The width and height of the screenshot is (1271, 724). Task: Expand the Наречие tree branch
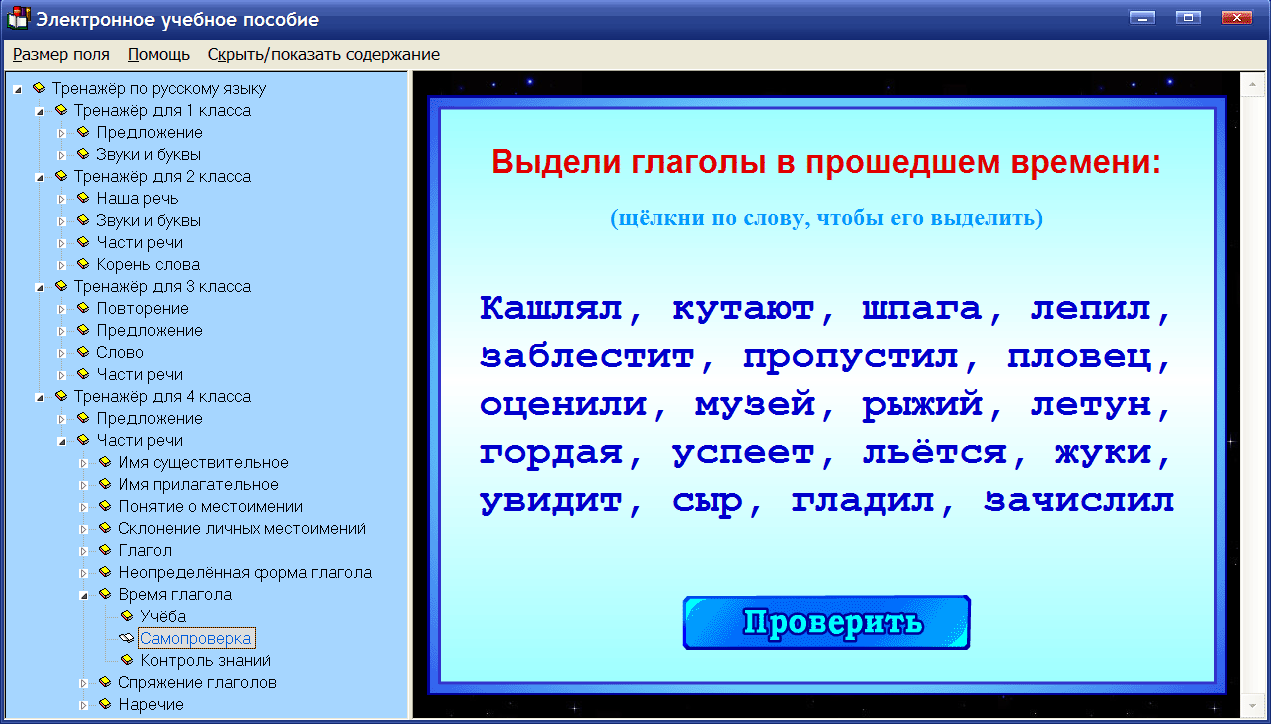[x=85, y=704]
